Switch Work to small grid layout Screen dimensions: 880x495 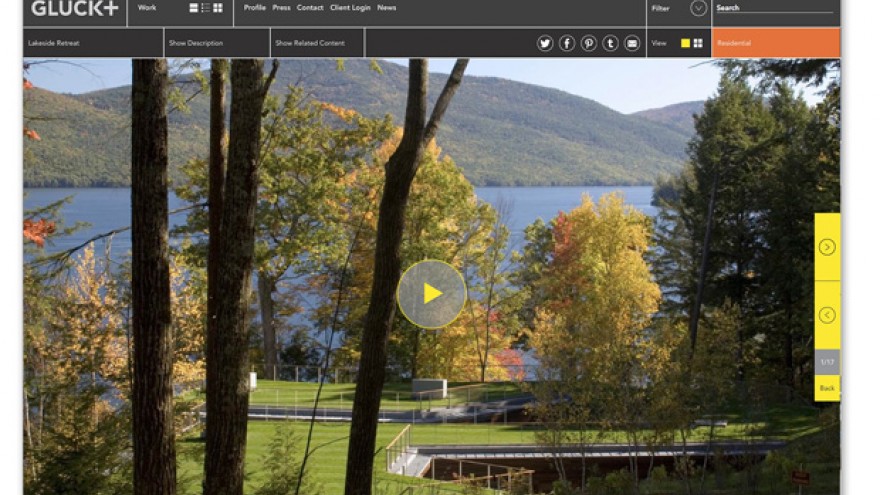(218, 8)
